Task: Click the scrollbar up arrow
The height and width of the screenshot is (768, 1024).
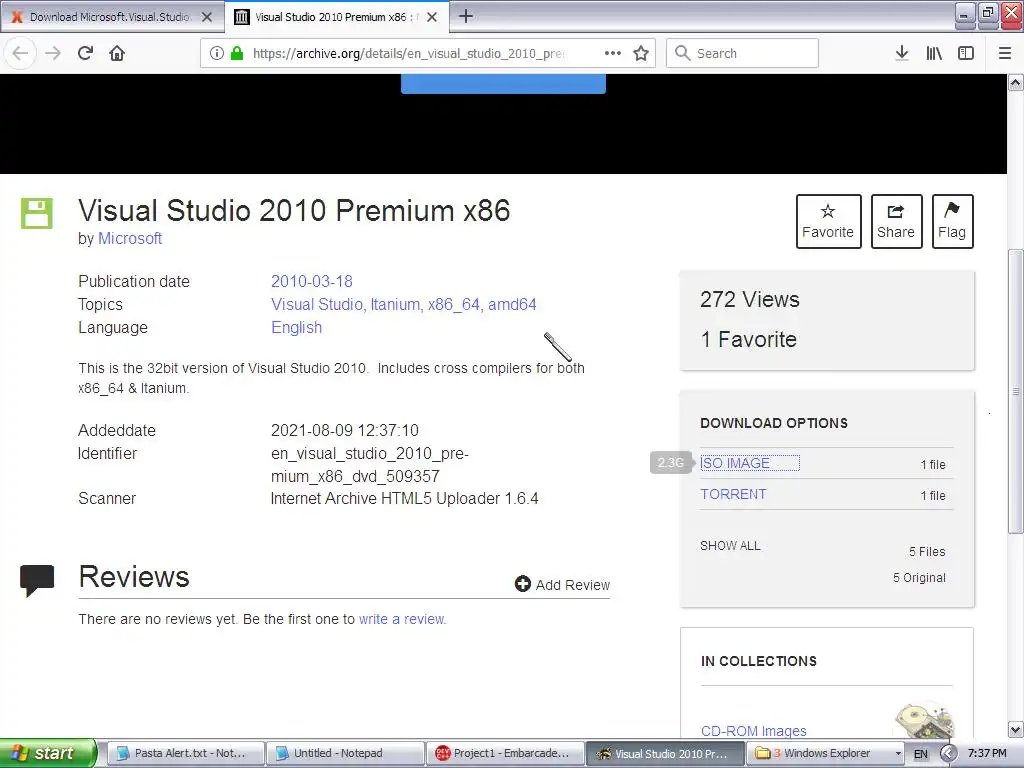Action: tap(1016, 82)
